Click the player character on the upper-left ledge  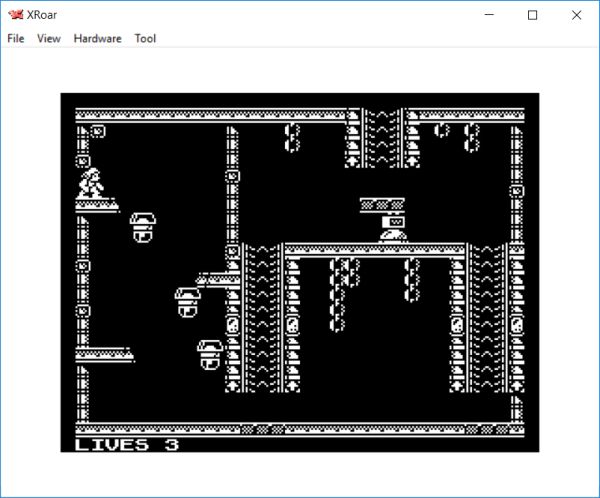[90, 183]
